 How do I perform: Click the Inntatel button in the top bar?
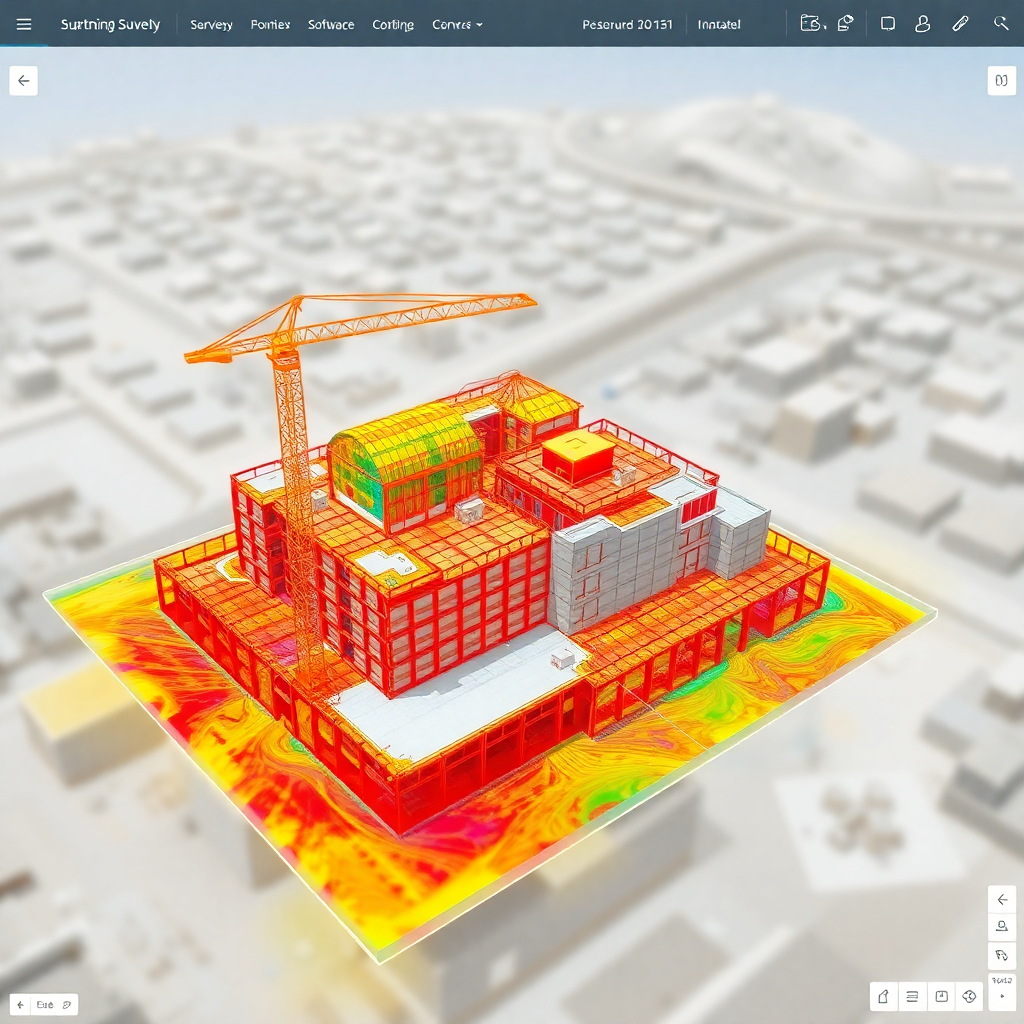coord(719,24)
